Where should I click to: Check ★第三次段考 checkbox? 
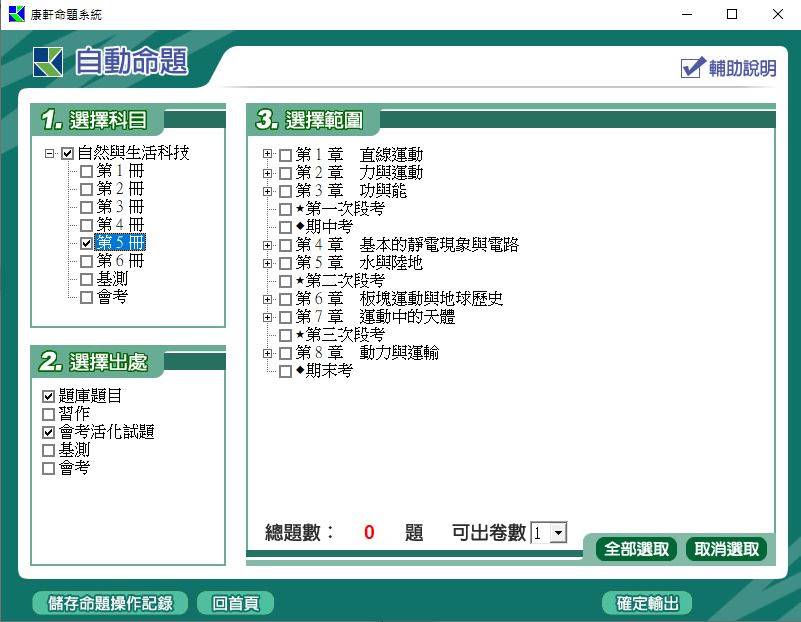tap(286, 336)
